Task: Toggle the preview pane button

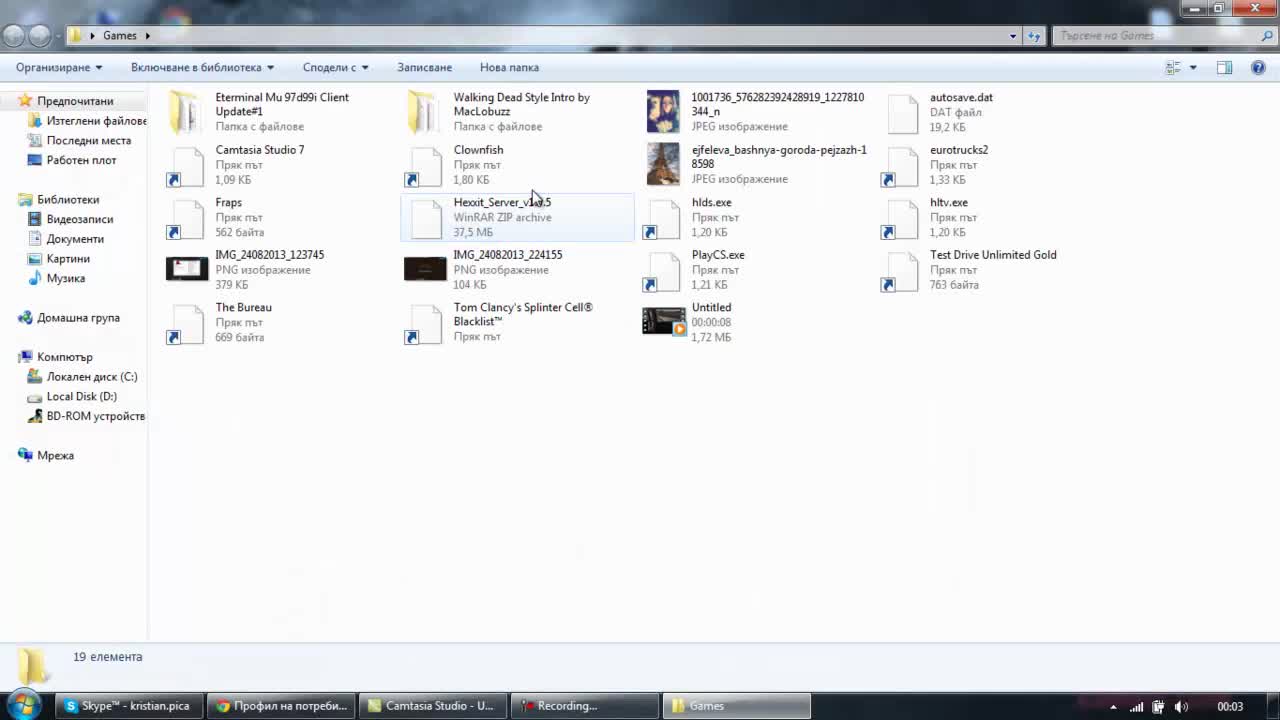Action: point(1224,68)
